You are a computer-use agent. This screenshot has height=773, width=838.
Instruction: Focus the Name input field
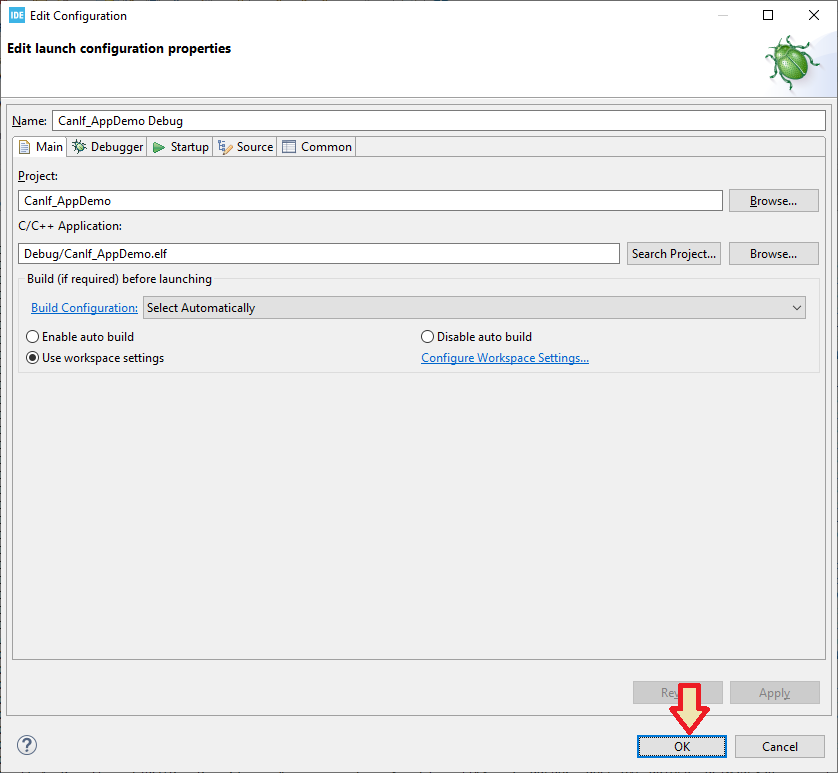(439, 121)
